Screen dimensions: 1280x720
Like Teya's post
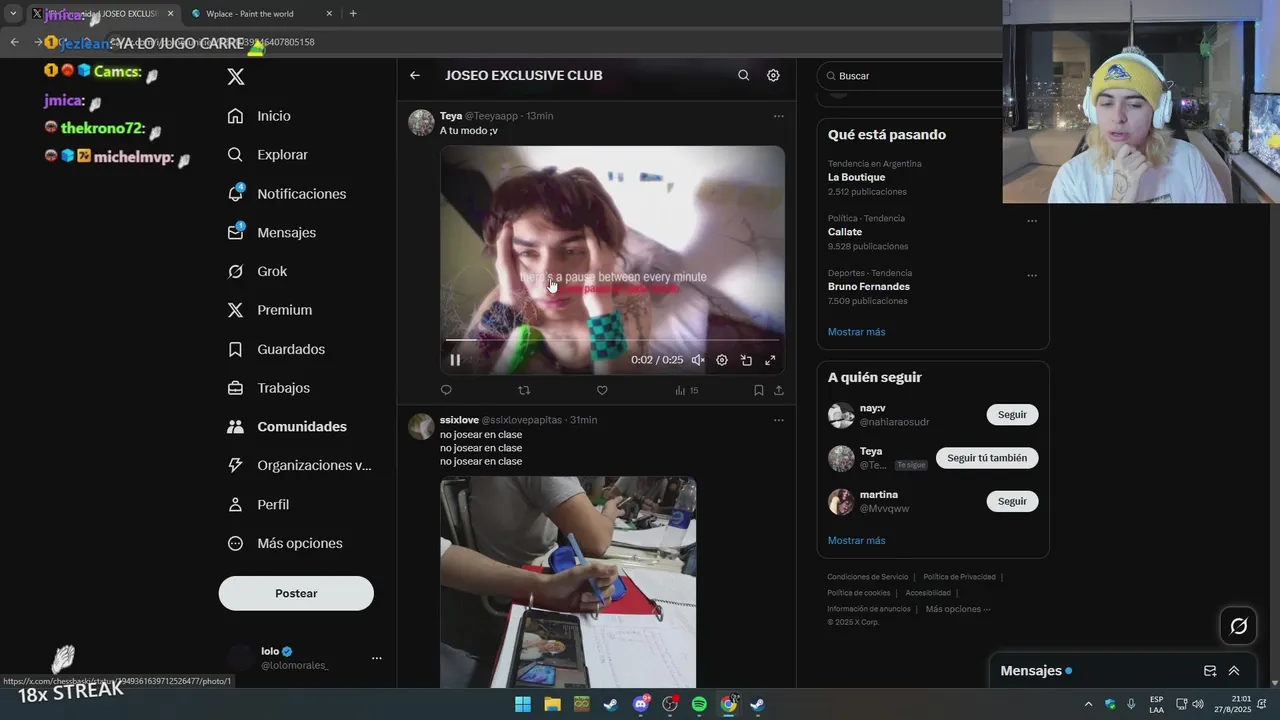602,390
